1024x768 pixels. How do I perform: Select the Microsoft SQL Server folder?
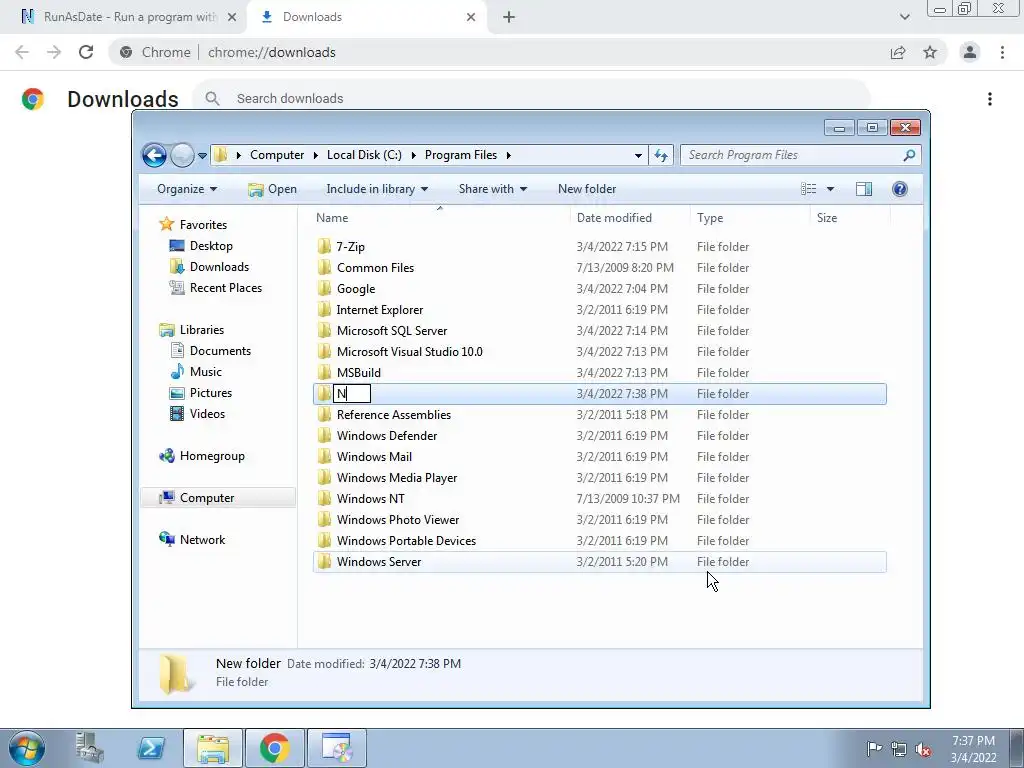(x=392, y=330)
